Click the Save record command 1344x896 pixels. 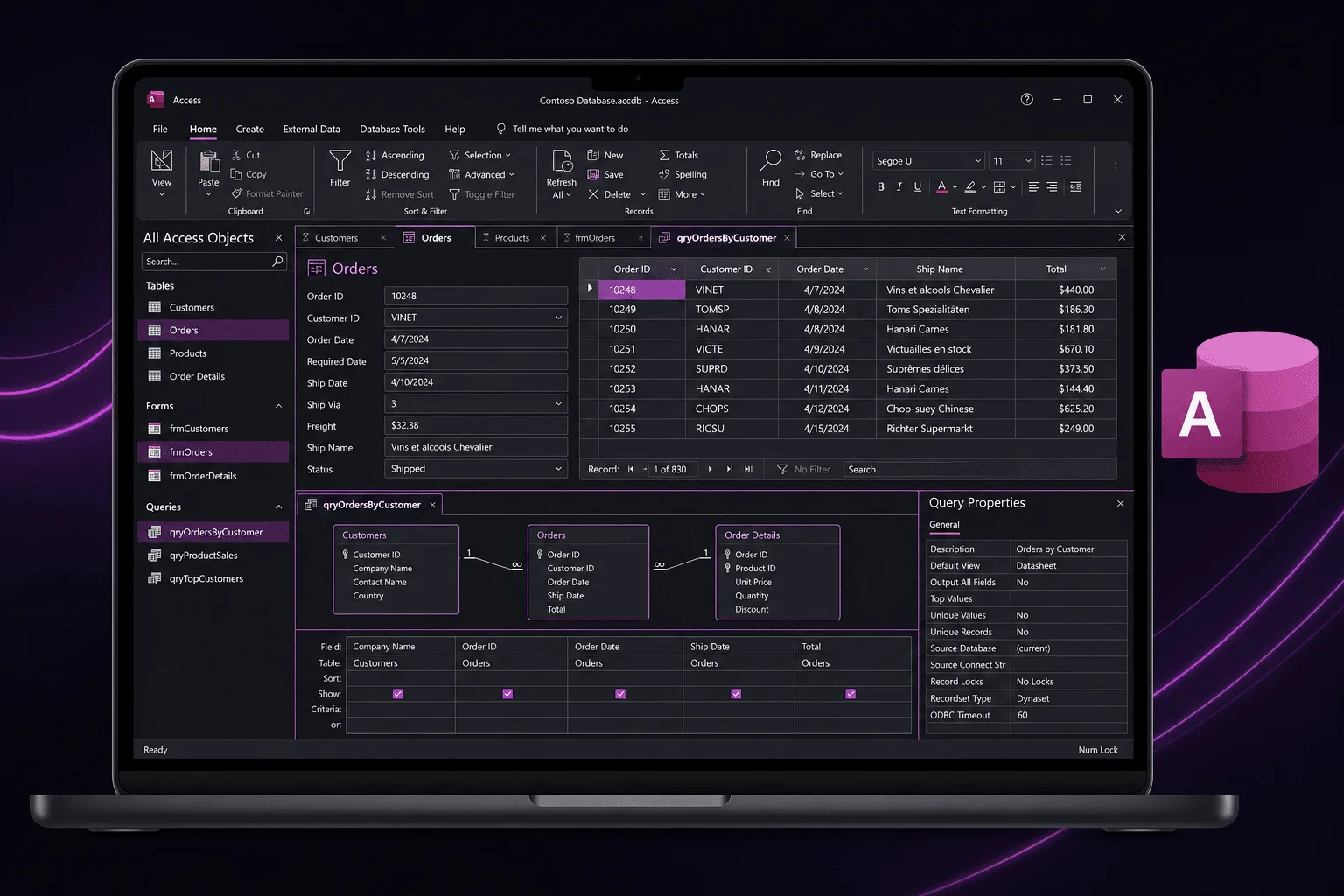click(605, 174)
